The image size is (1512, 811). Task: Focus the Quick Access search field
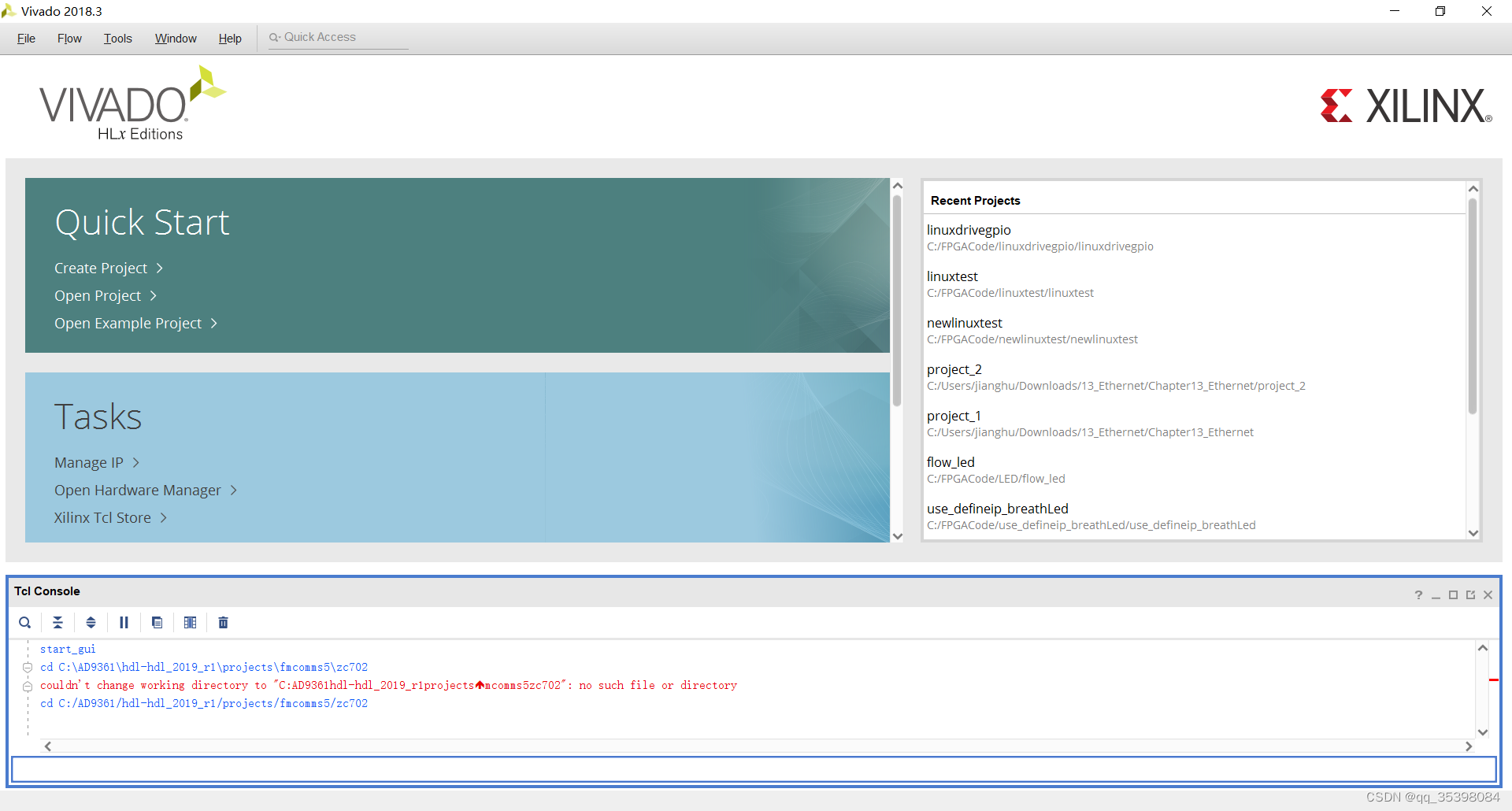point(339,38)
